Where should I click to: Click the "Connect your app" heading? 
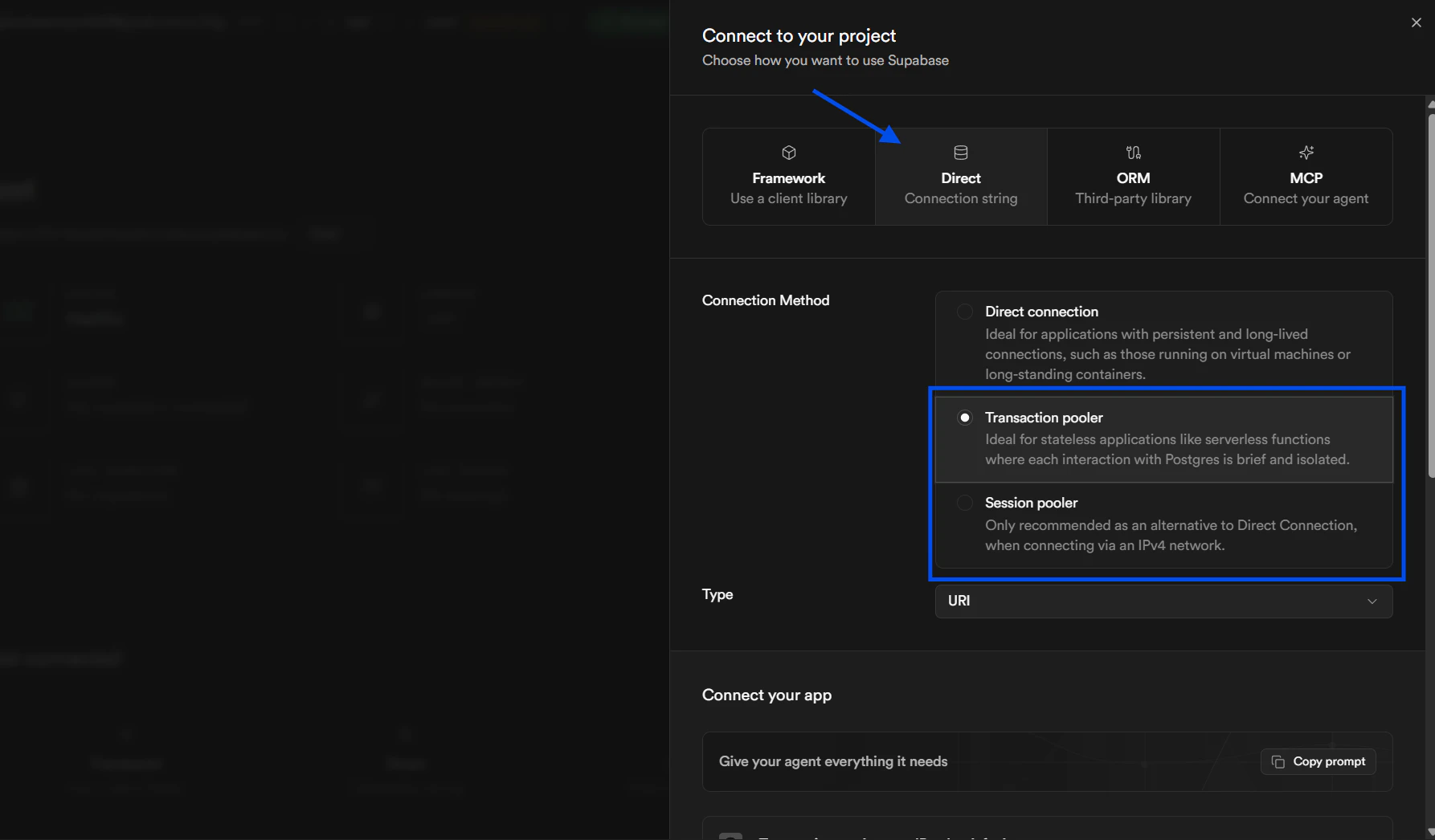tap(767, 695)
